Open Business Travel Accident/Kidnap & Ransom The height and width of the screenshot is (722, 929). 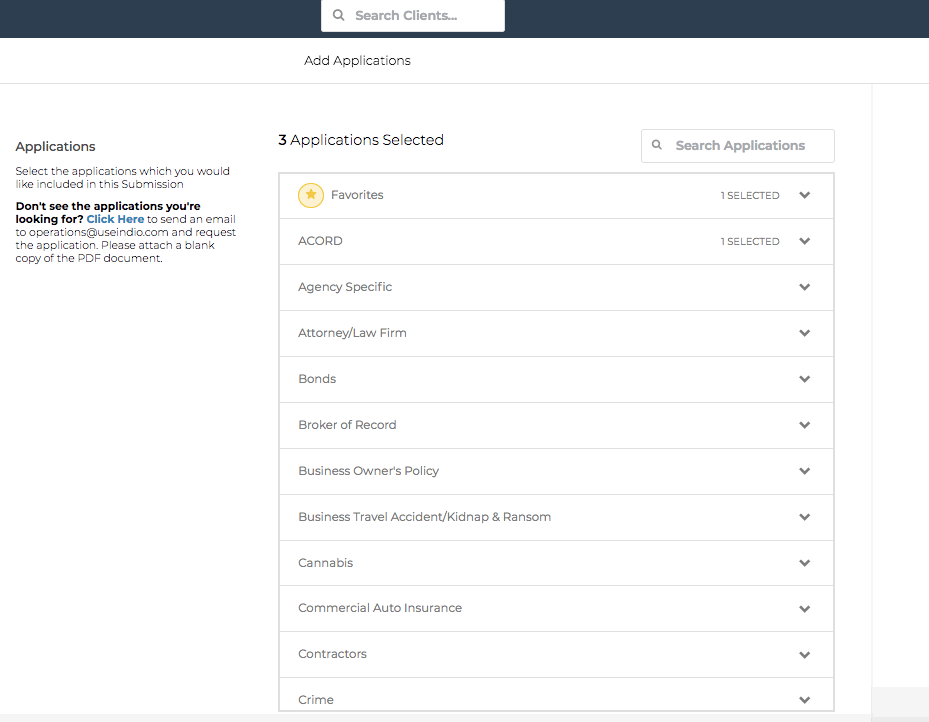[x=424, y=517]
